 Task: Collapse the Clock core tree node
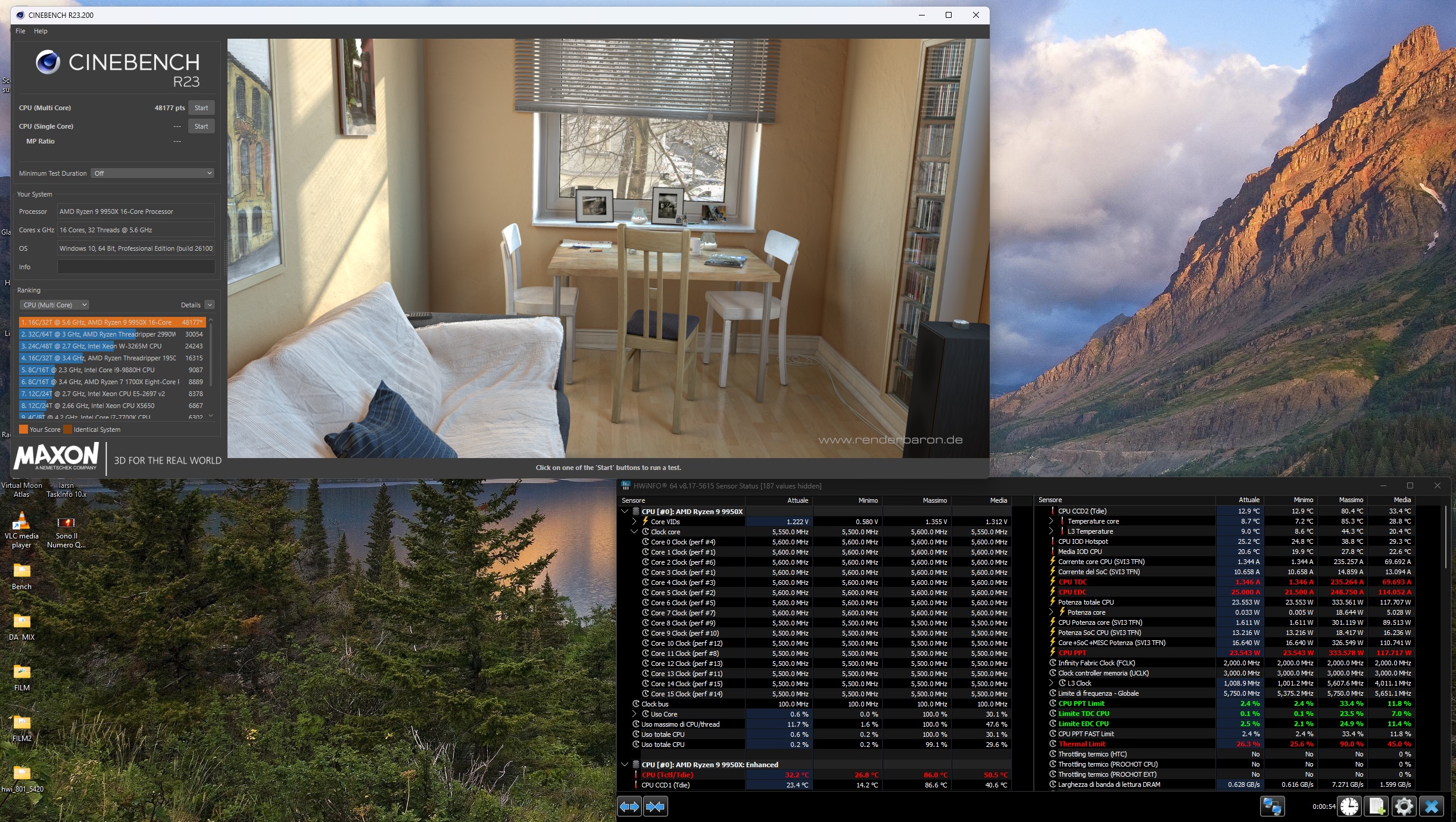634,532
